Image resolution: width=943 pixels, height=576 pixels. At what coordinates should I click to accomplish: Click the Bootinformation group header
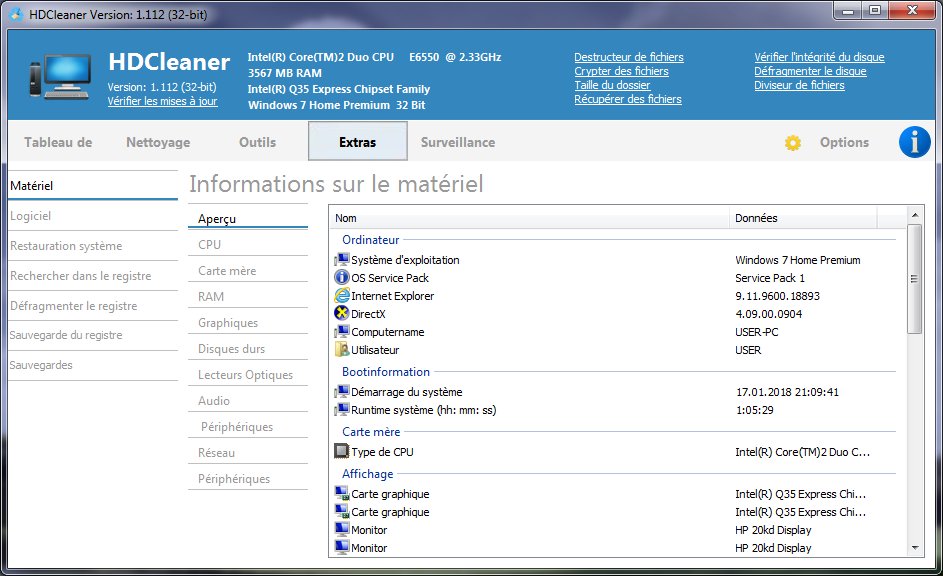386,372
